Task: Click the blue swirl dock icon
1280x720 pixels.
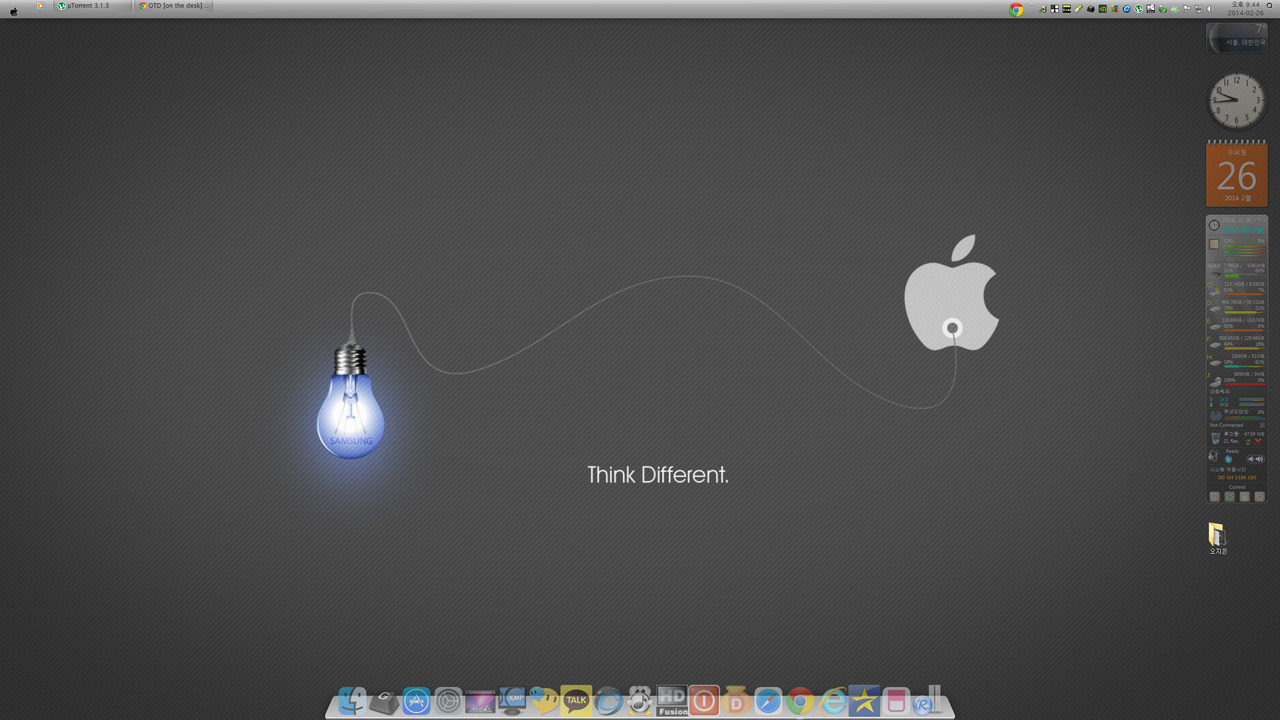Action: 608,702
